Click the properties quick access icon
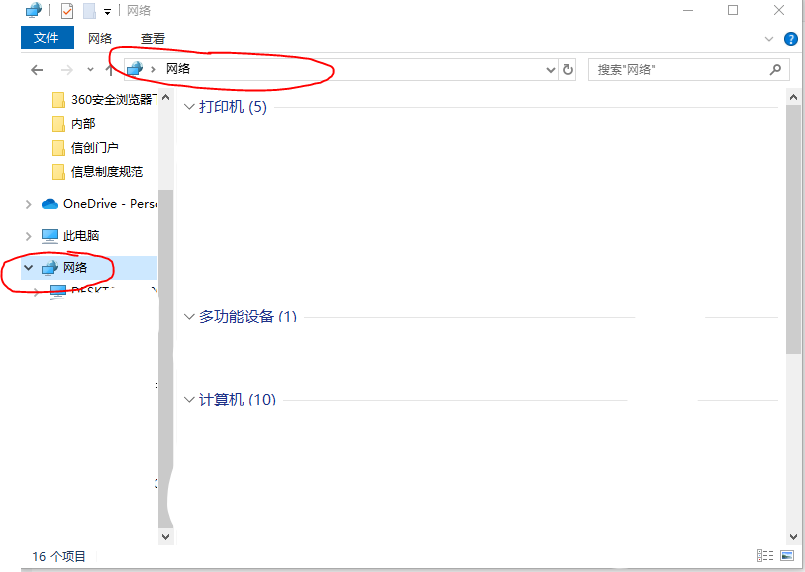805x572 pixels. (x=67, y=10)
